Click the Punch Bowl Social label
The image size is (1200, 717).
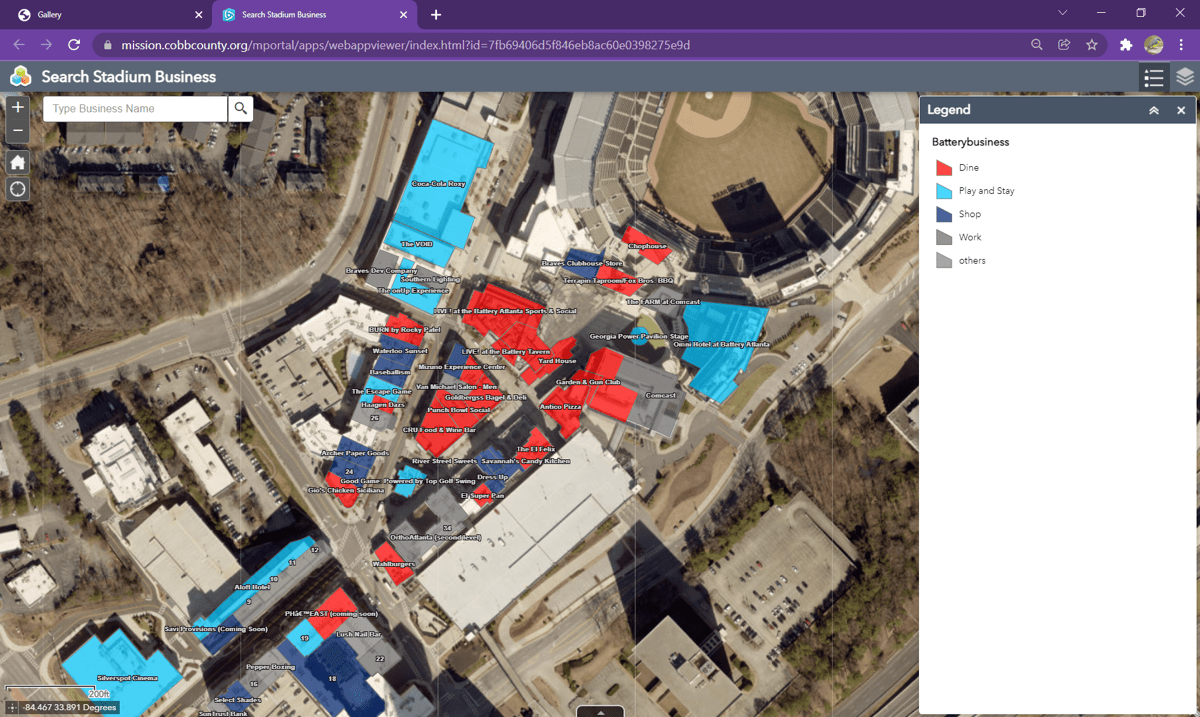(x=458, y=410)
